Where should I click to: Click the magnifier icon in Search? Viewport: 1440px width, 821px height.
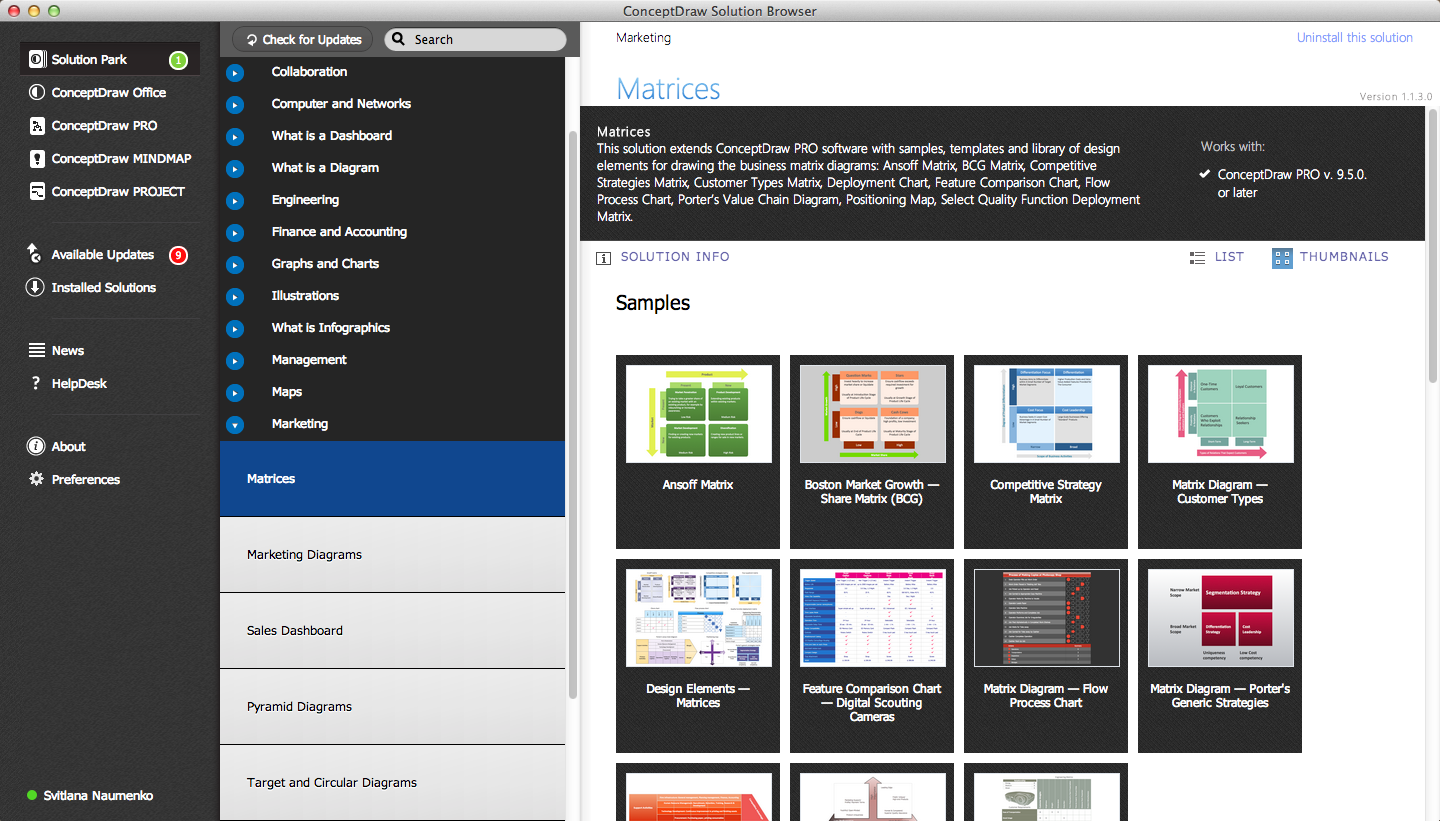[x=398, y=39]
